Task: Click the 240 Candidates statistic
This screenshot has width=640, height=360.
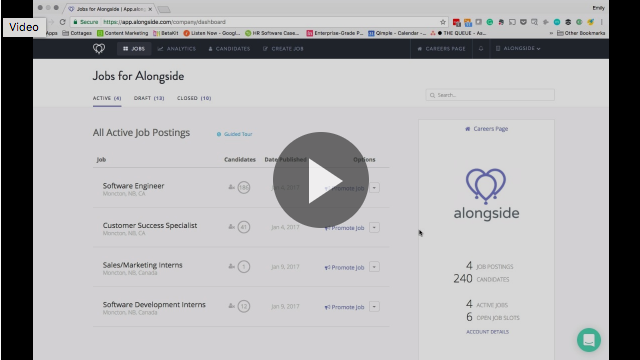Action: pyautogui.click(x=481, y=279)
